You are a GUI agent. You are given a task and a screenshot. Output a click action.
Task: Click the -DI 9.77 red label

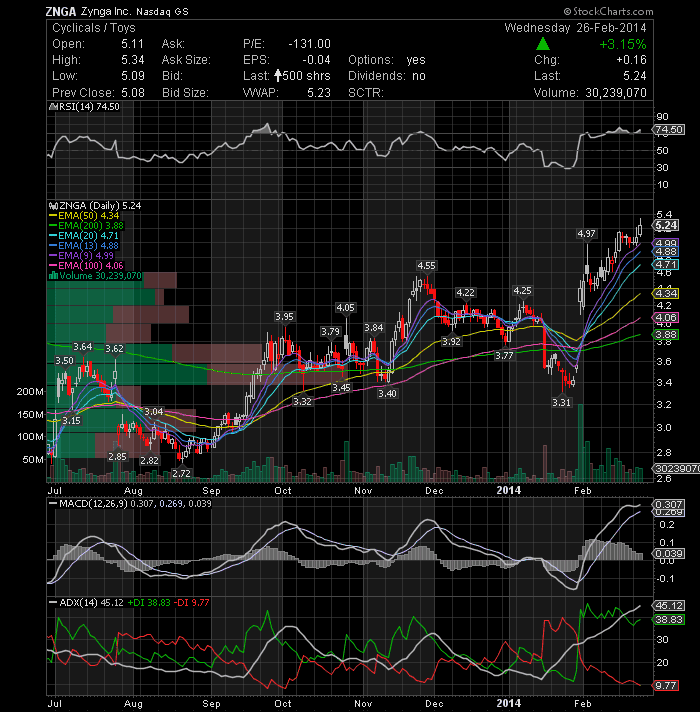coord(191,603)
